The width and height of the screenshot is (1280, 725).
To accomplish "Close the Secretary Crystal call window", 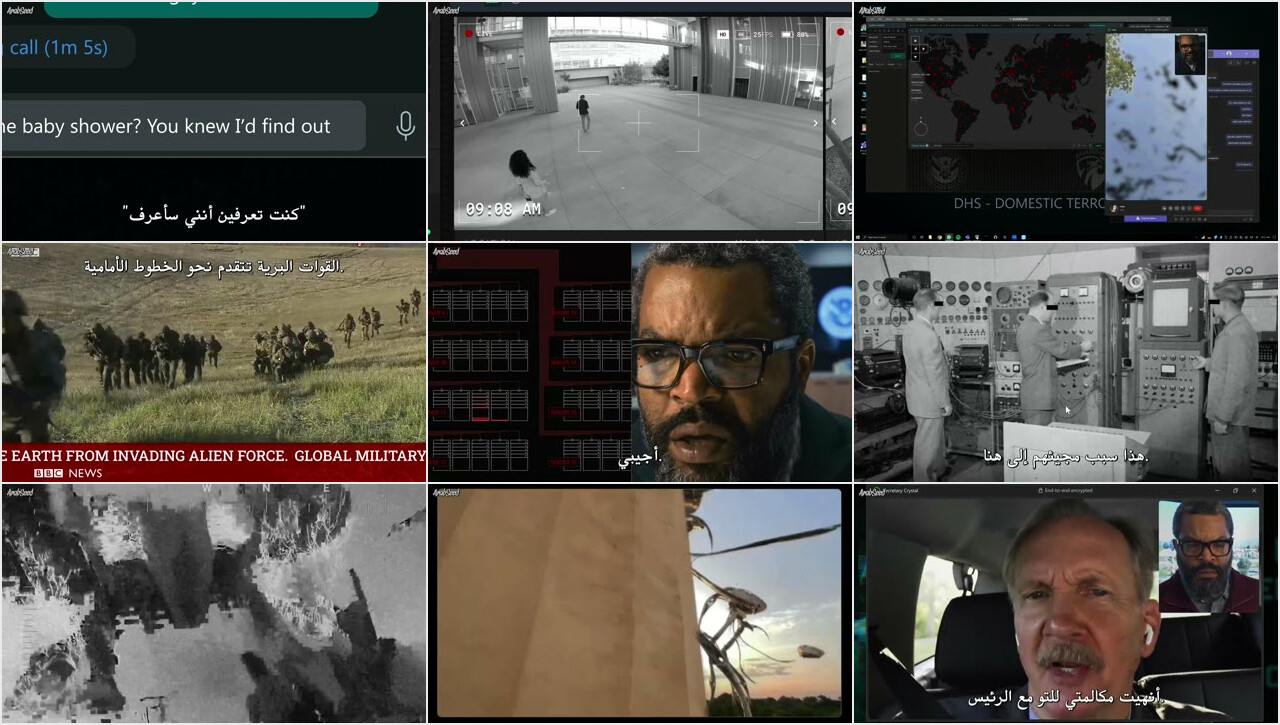I will click(x=1254, y=491).
